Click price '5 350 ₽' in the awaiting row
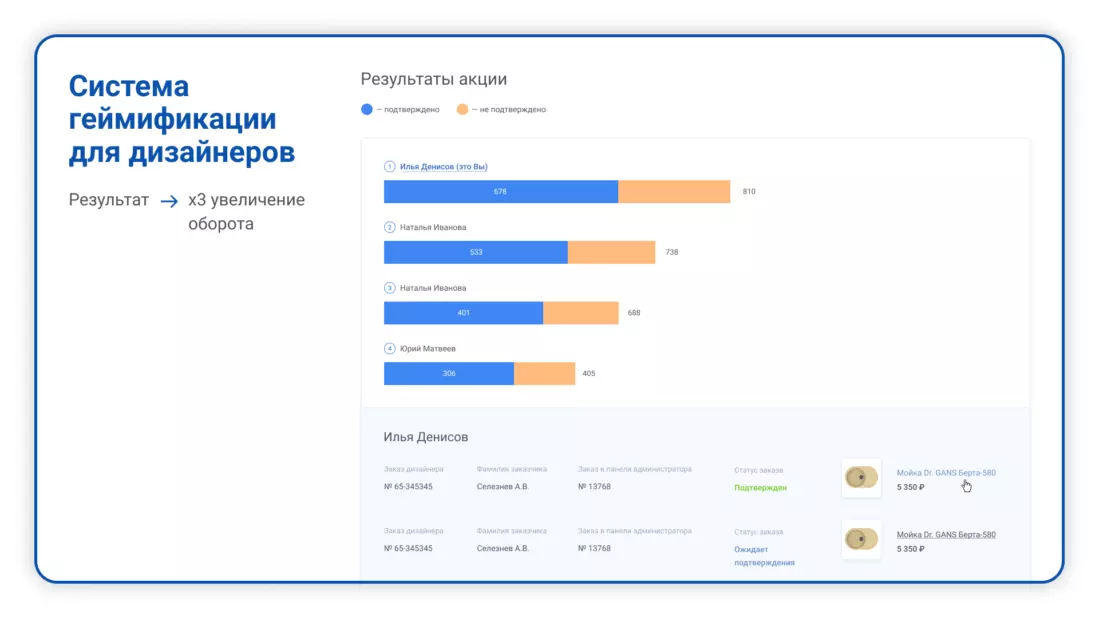Screen dimensions: 1099x618 coord(910,549)
